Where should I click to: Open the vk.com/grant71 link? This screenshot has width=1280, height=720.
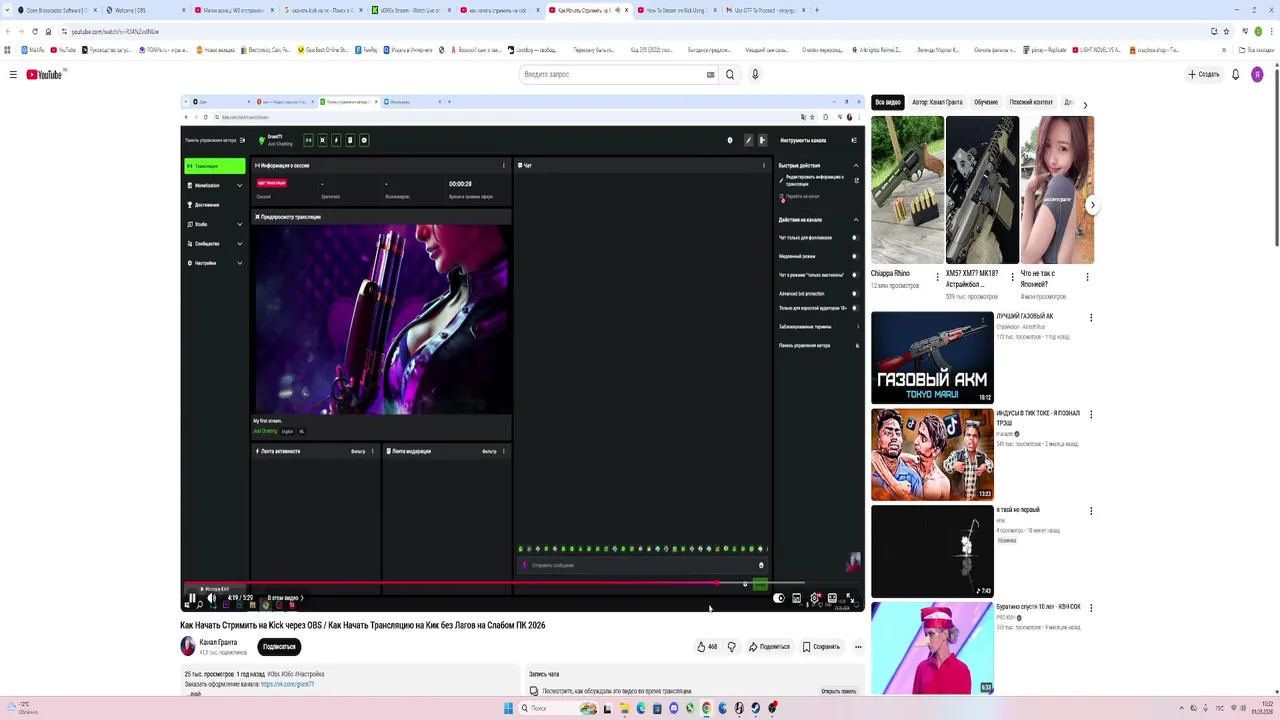point(287,684)
